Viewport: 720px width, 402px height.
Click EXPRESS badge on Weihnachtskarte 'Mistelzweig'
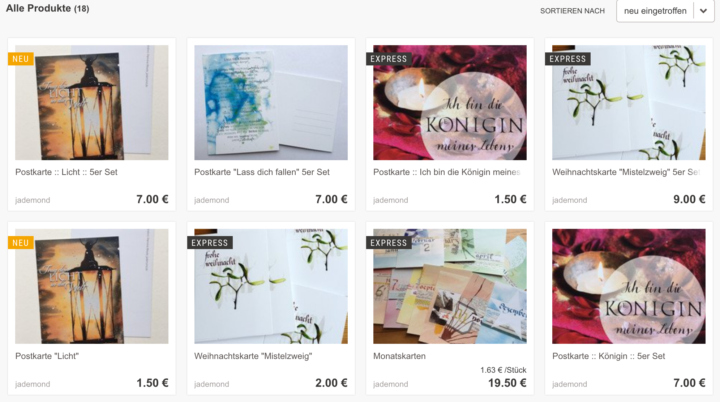coord(209,243)
